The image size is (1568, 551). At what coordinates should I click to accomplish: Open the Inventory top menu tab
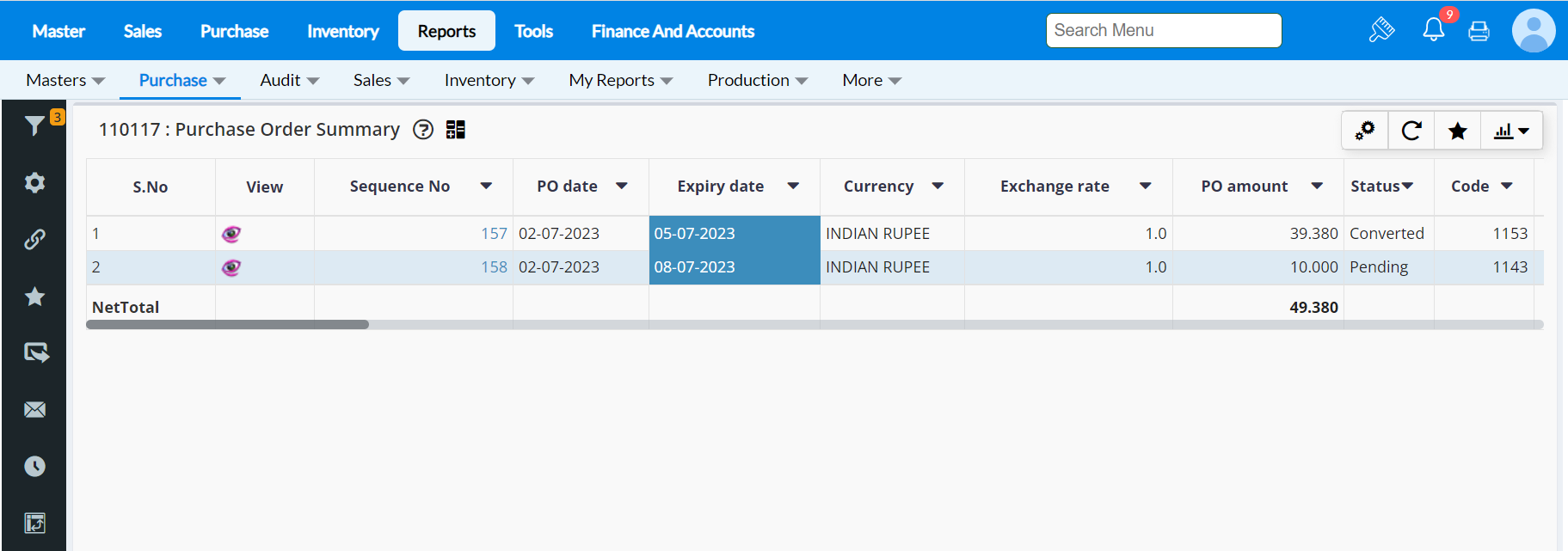(x=342, y=31)
